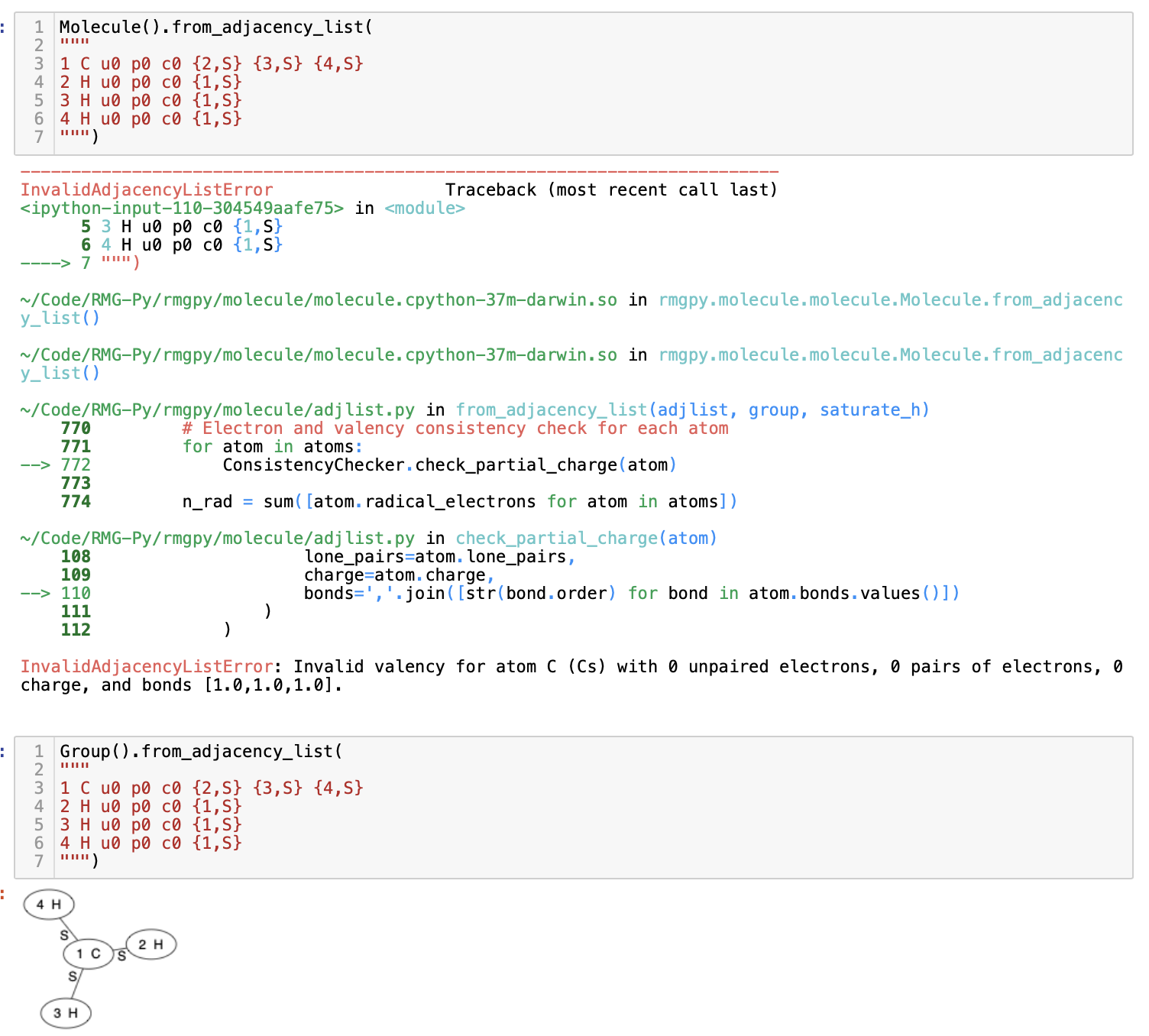Click the traceback line number 772
Viewport: 1149px width, 1036px height.
point(76,465)
